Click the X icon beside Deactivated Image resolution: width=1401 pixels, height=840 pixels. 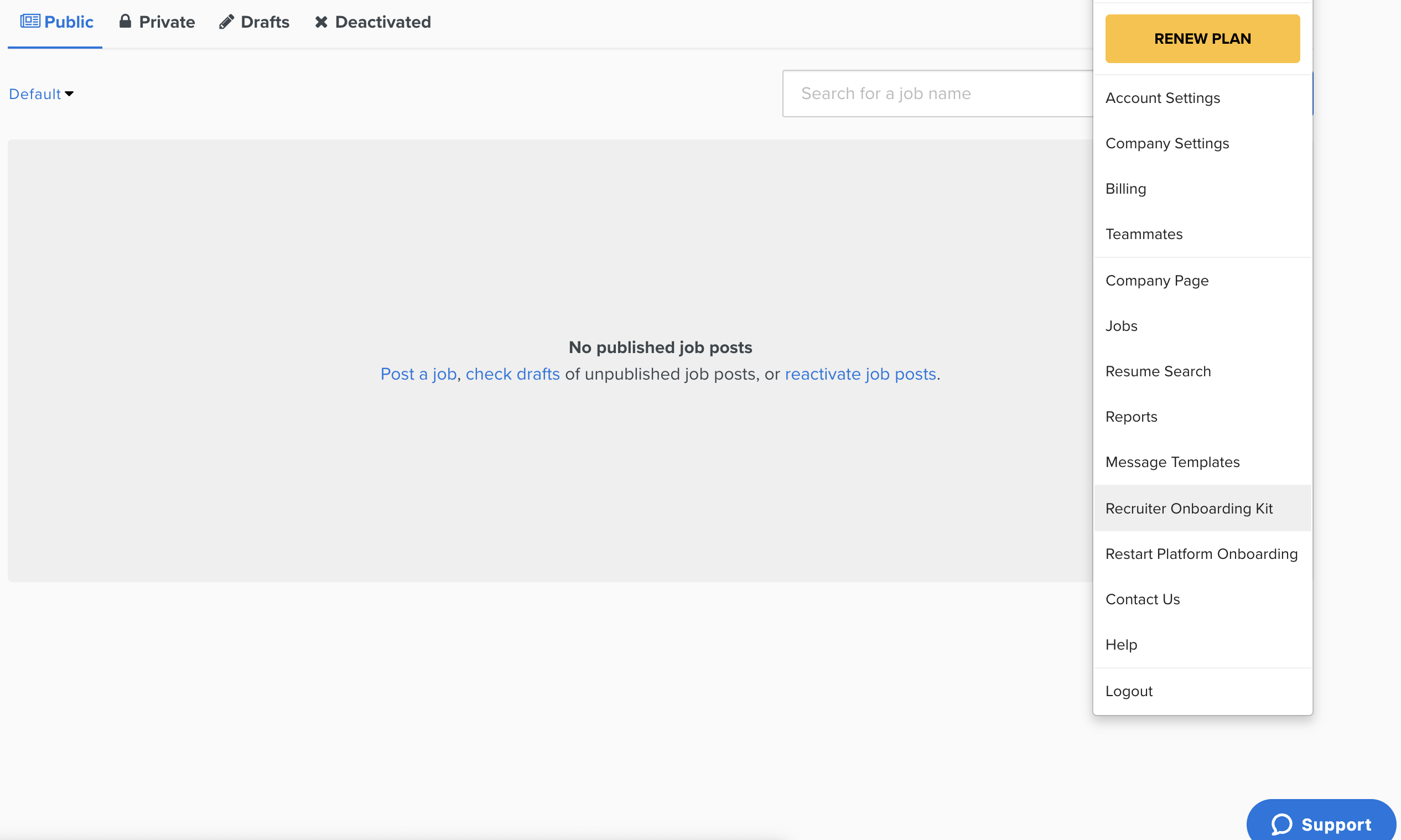pos(321,22)
